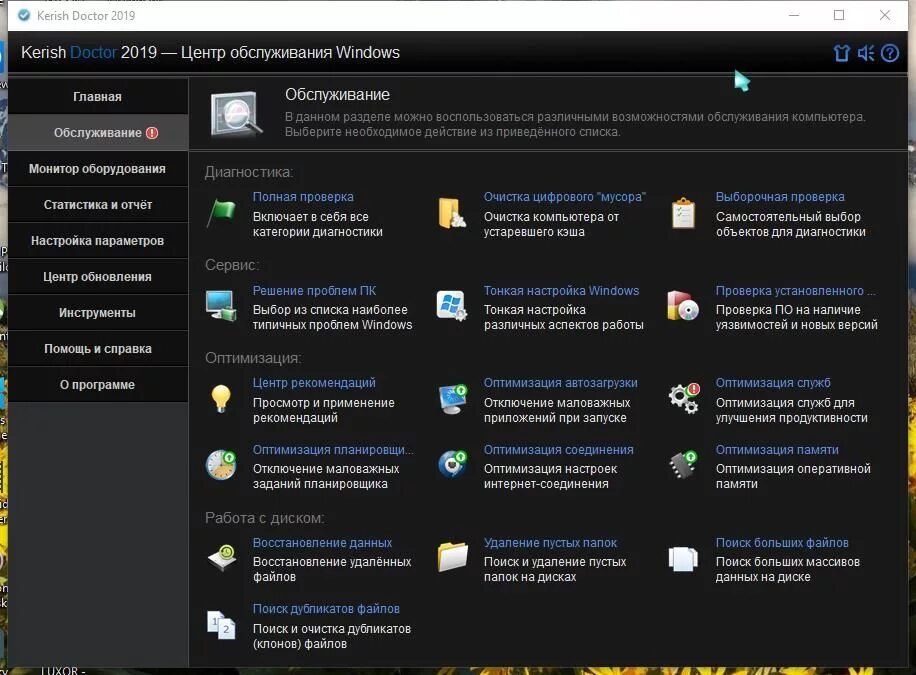Screen dimensions: 916x675
Task: Open Настройка параметров section
Action: click(x=98, y=241)
